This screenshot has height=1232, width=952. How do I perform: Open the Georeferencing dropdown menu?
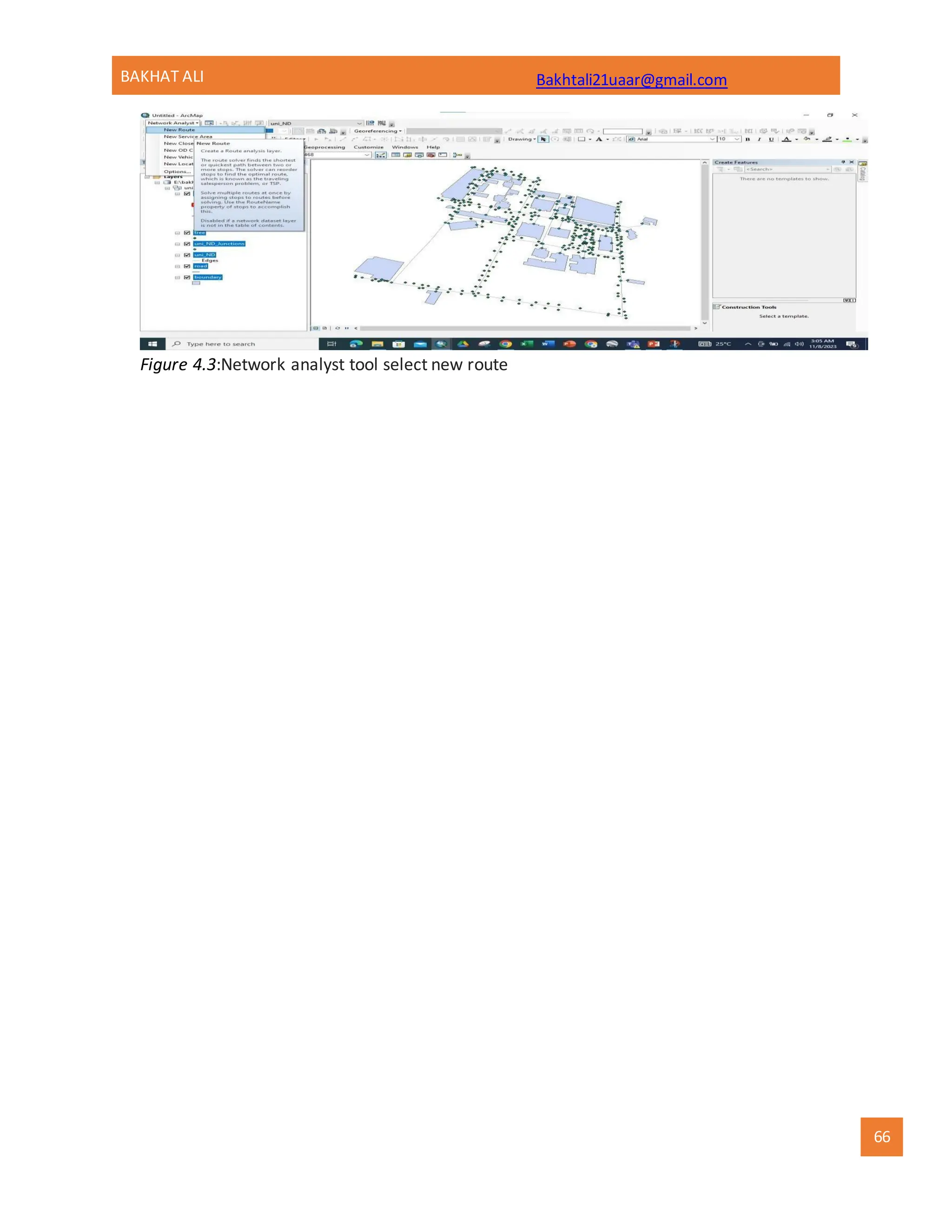[378, 132]
